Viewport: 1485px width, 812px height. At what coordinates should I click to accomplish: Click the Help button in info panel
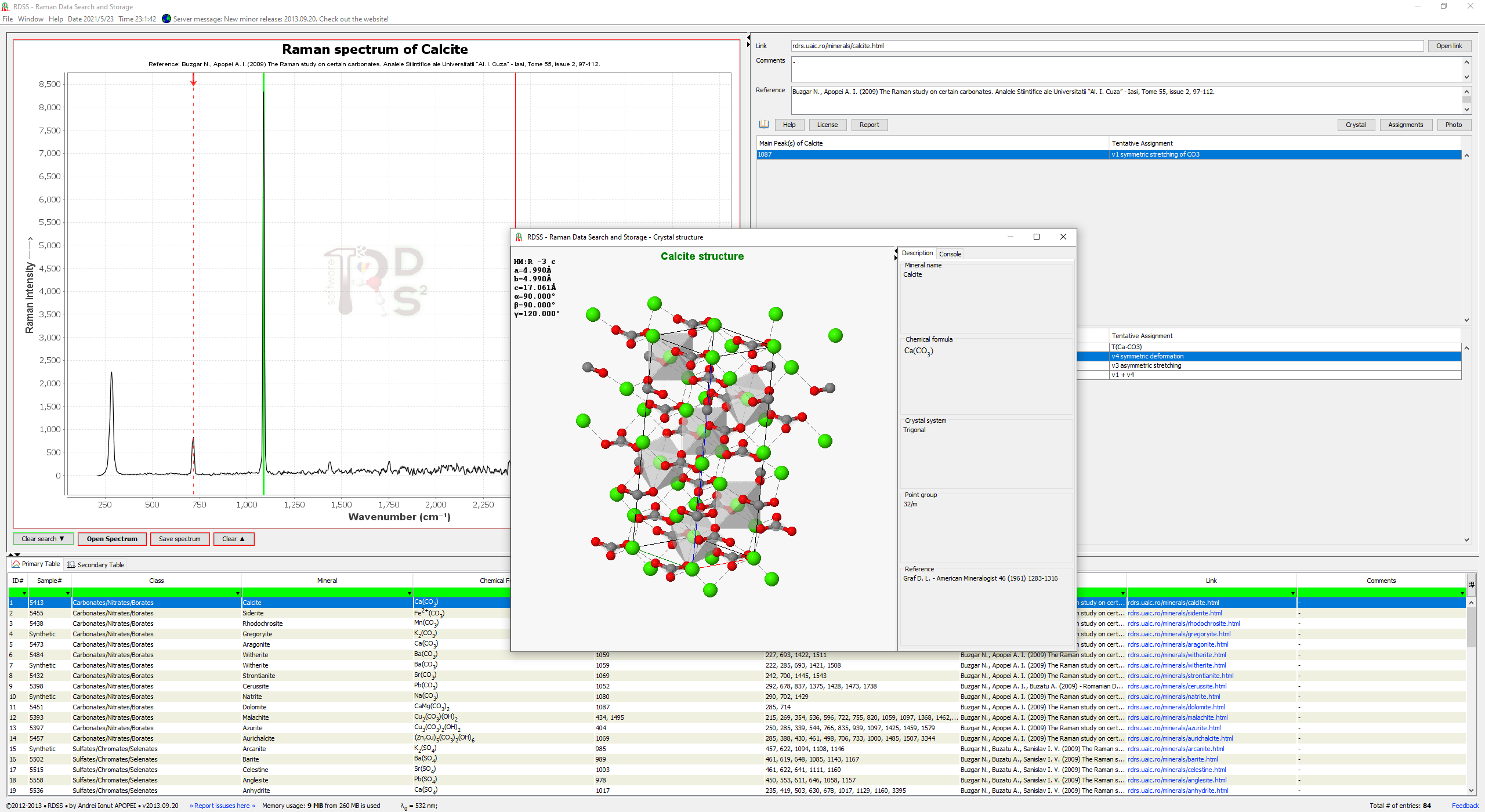click(789, 125)
